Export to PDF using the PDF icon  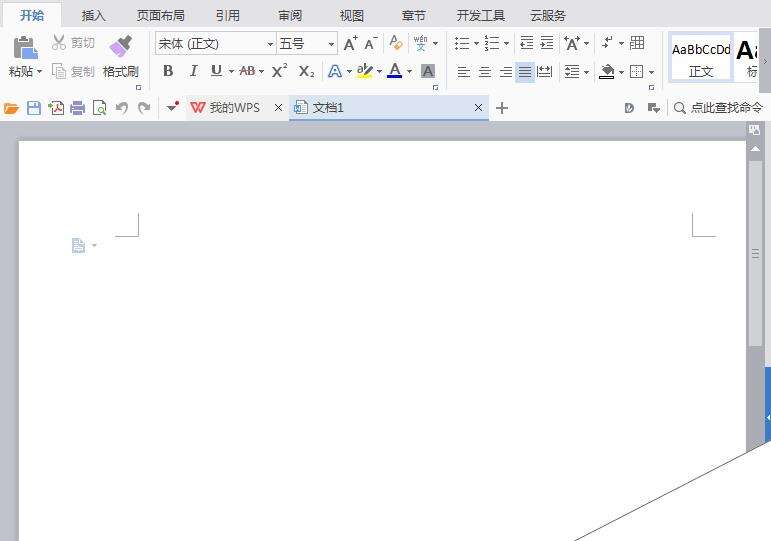click(56, 108)
